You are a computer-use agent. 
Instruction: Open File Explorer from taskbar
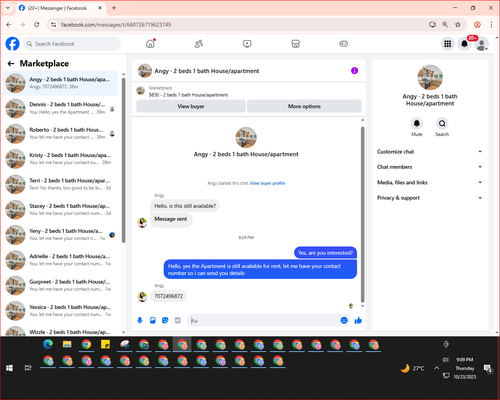click(x=67, y=344)
